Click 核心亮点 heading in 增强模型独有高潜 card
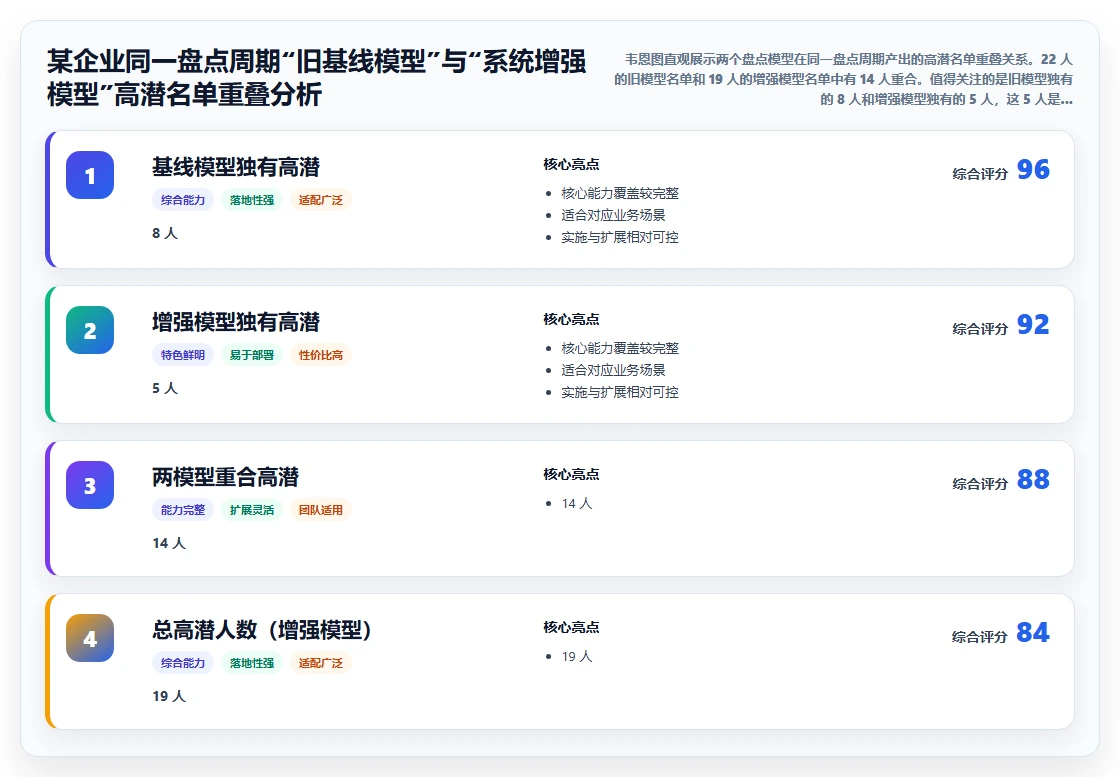The height and width of the screenshot is (777, 1120). click(x=571, y=319)
